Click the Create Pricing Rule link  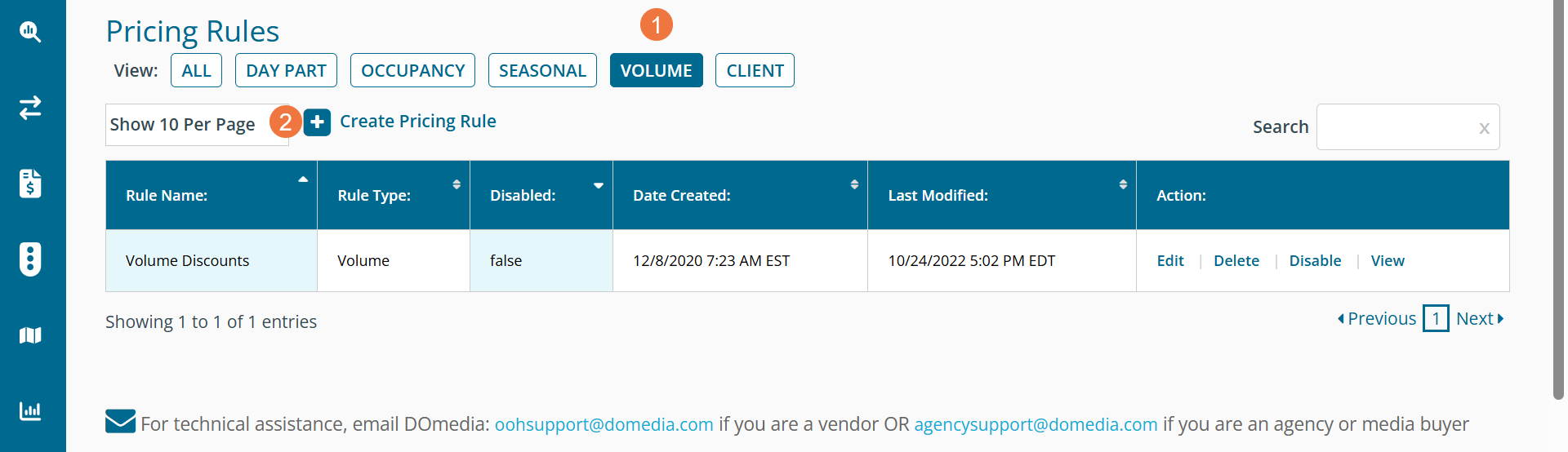click(x=417, y=122)
